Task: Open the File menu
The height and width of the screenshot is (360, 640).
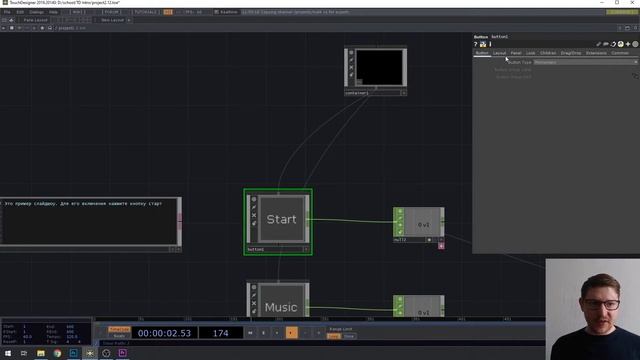Action: (7, 12)
